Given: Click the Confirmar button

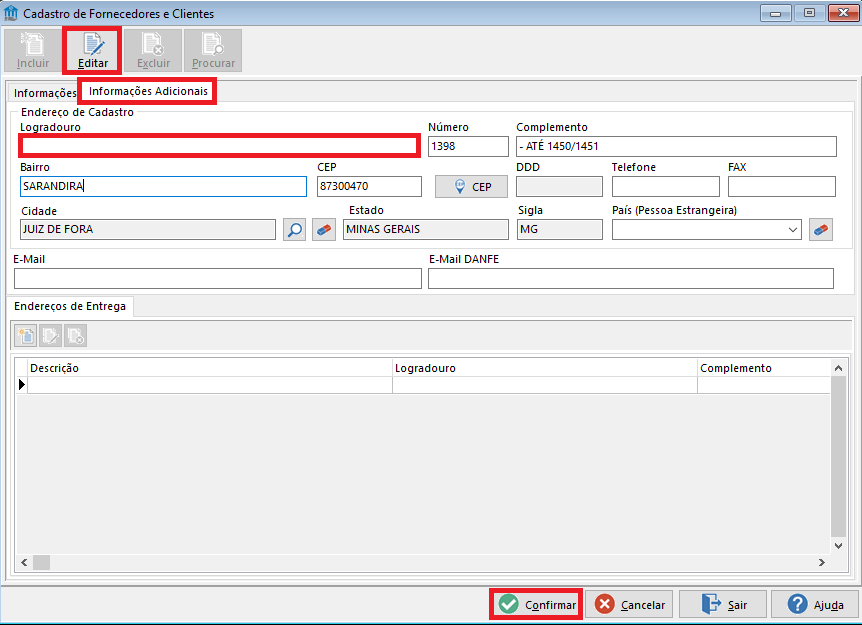Looking at the screenshot, I should click(x=536, y=605).
